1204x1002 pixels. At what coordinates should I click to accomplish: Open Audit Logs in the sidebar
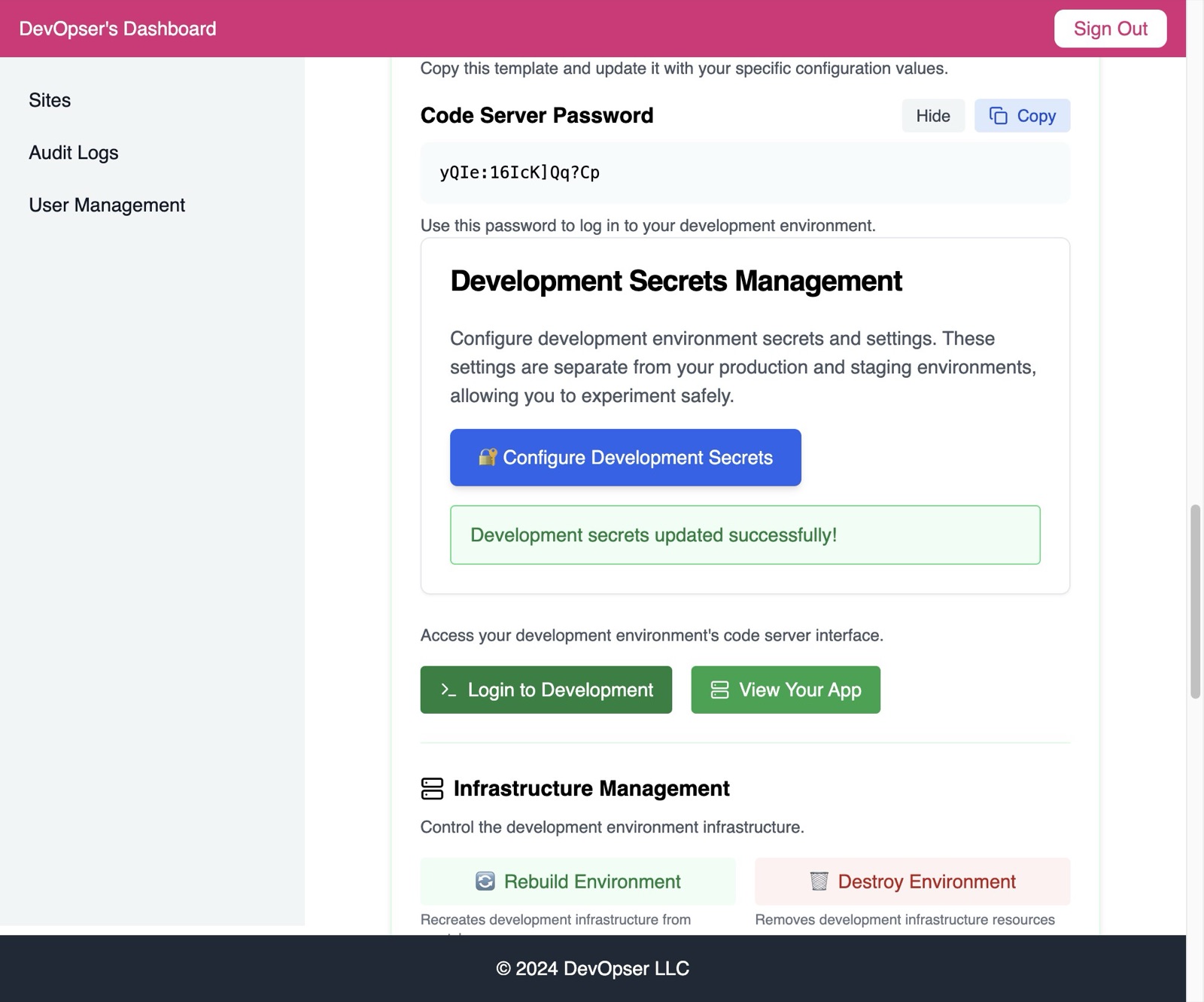74,153
